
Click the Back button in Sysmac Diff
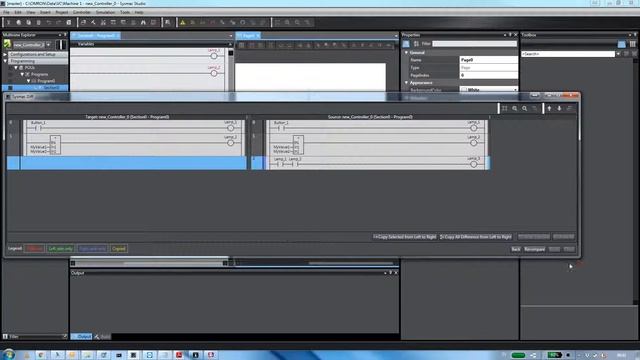[516, 249]
